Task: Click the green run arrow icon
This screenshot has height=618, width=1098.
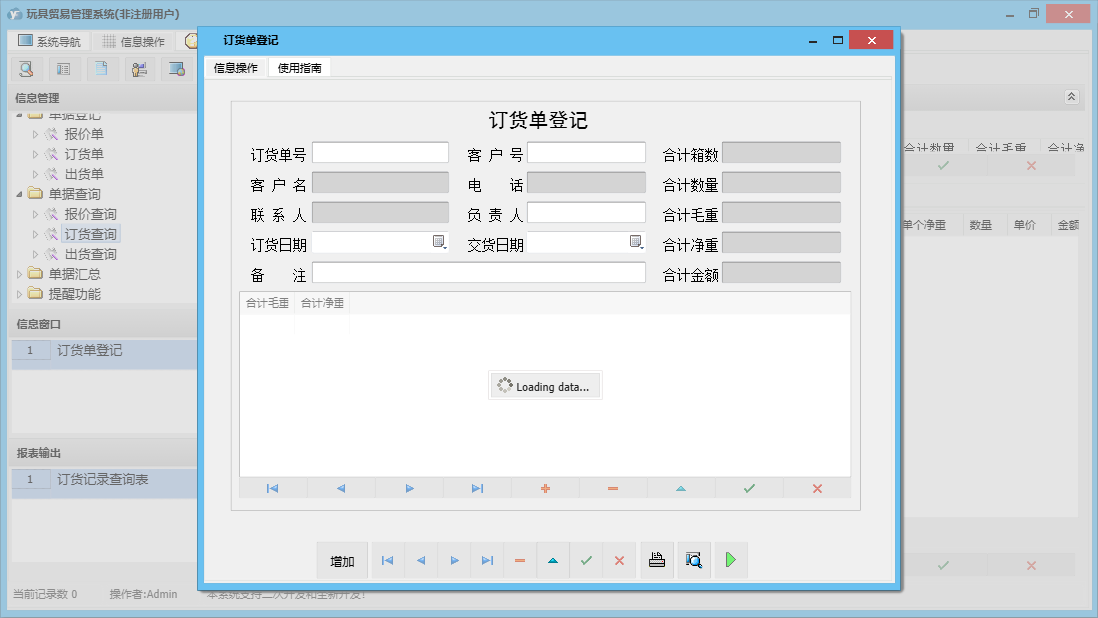Action: [x=730, y=560]
